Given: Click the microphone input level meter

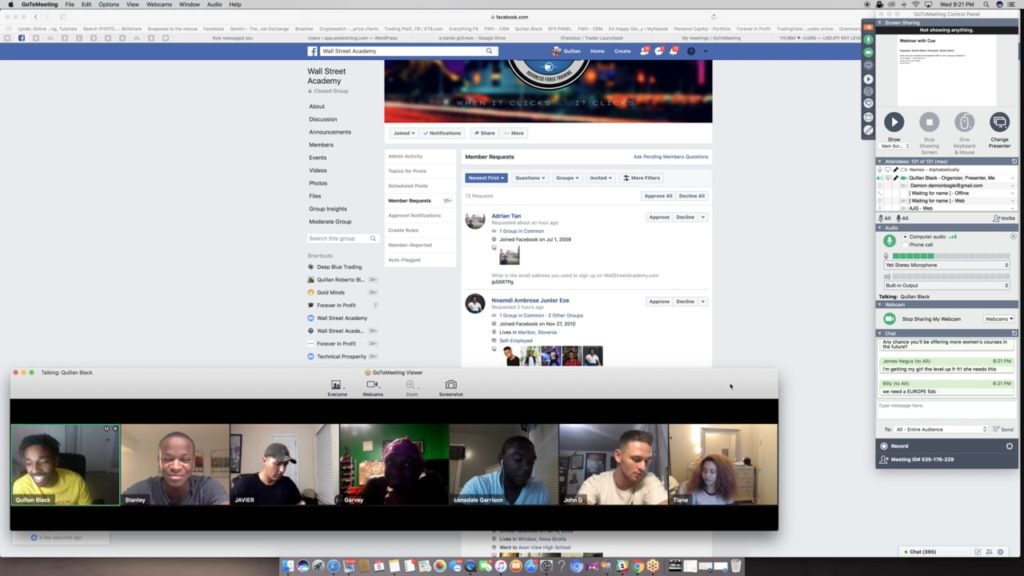Looking at the screenshot, I should [951, 256].
